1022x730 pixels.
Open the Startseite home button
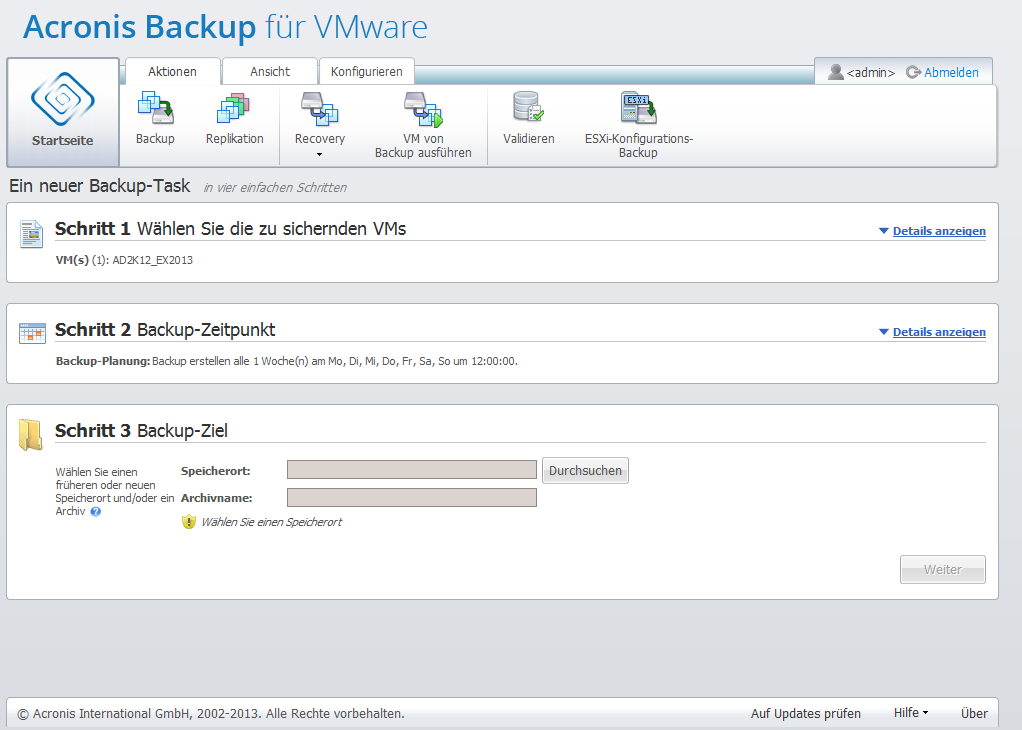[63, 112]
